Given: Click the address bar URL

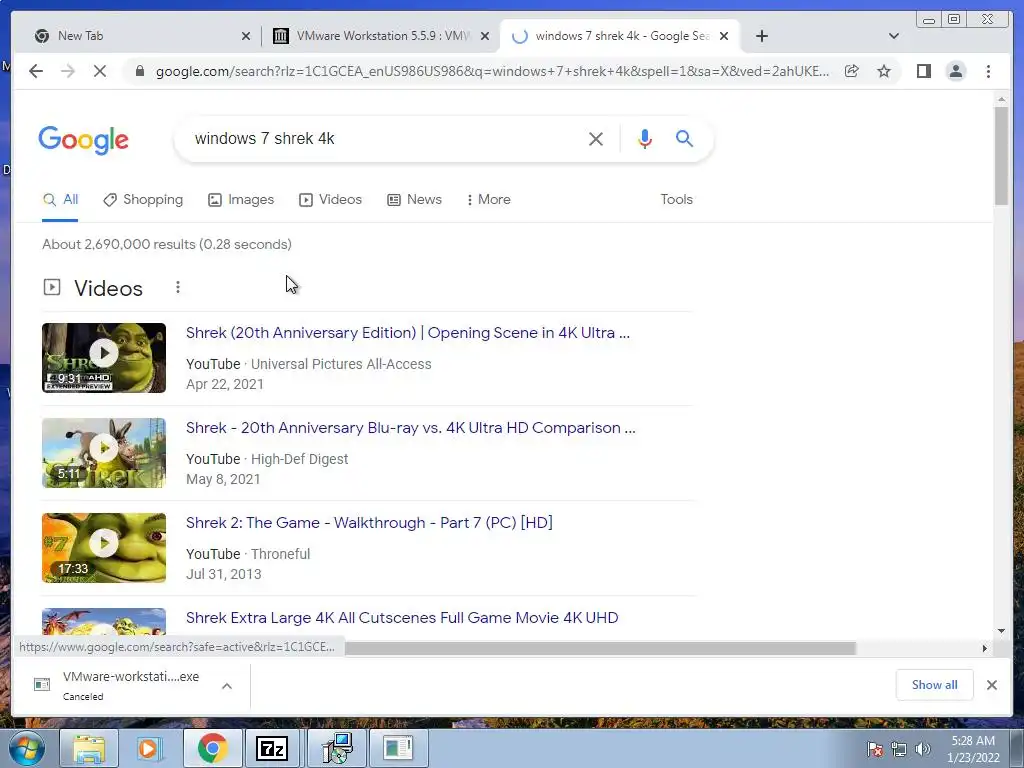Looking at the screenshot, I should pyautogui.click(x=492, y=71).
